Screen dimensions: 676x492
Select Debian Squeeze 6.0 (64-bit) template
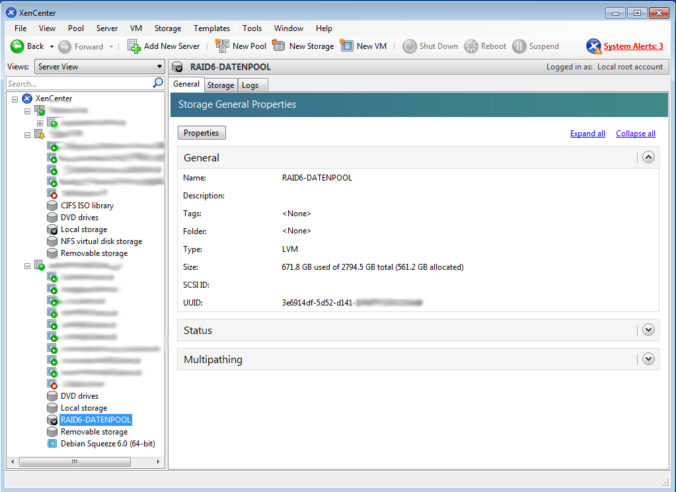(x=108, y=444)
